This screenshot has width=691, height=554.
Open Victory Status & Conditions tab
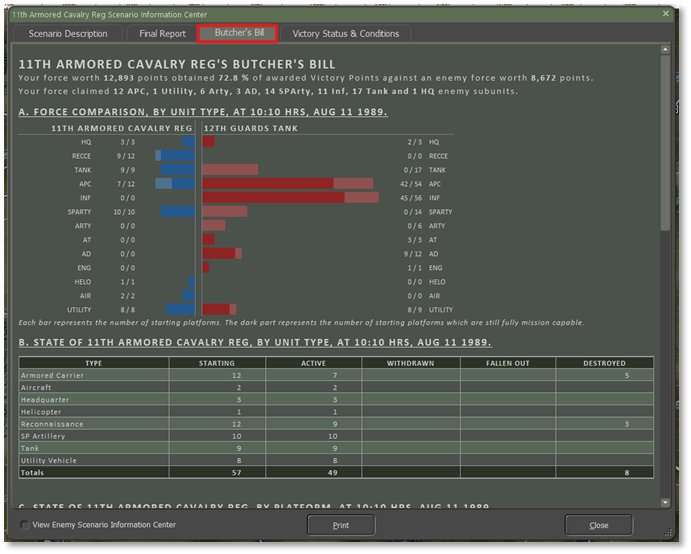point(345,34)
